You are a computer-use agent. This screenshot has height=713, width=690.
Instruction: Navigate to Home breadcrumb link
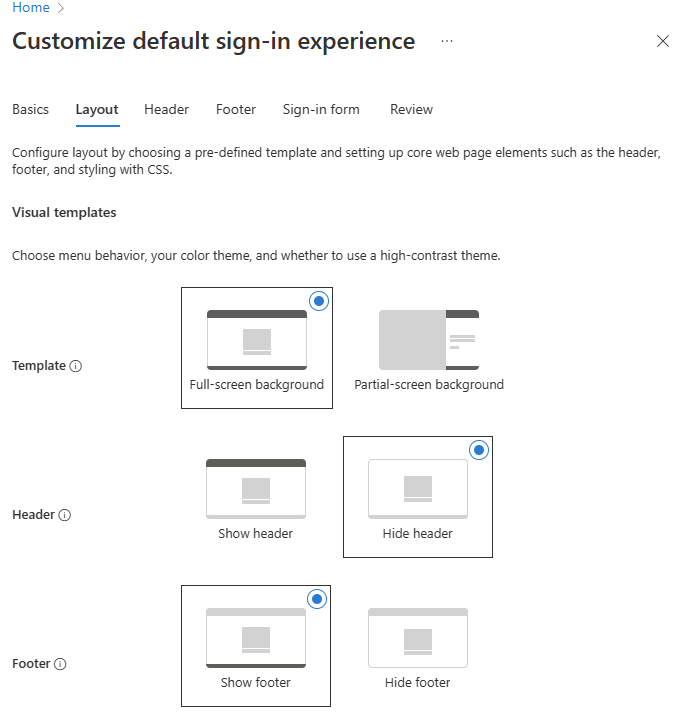coord(30,8)
